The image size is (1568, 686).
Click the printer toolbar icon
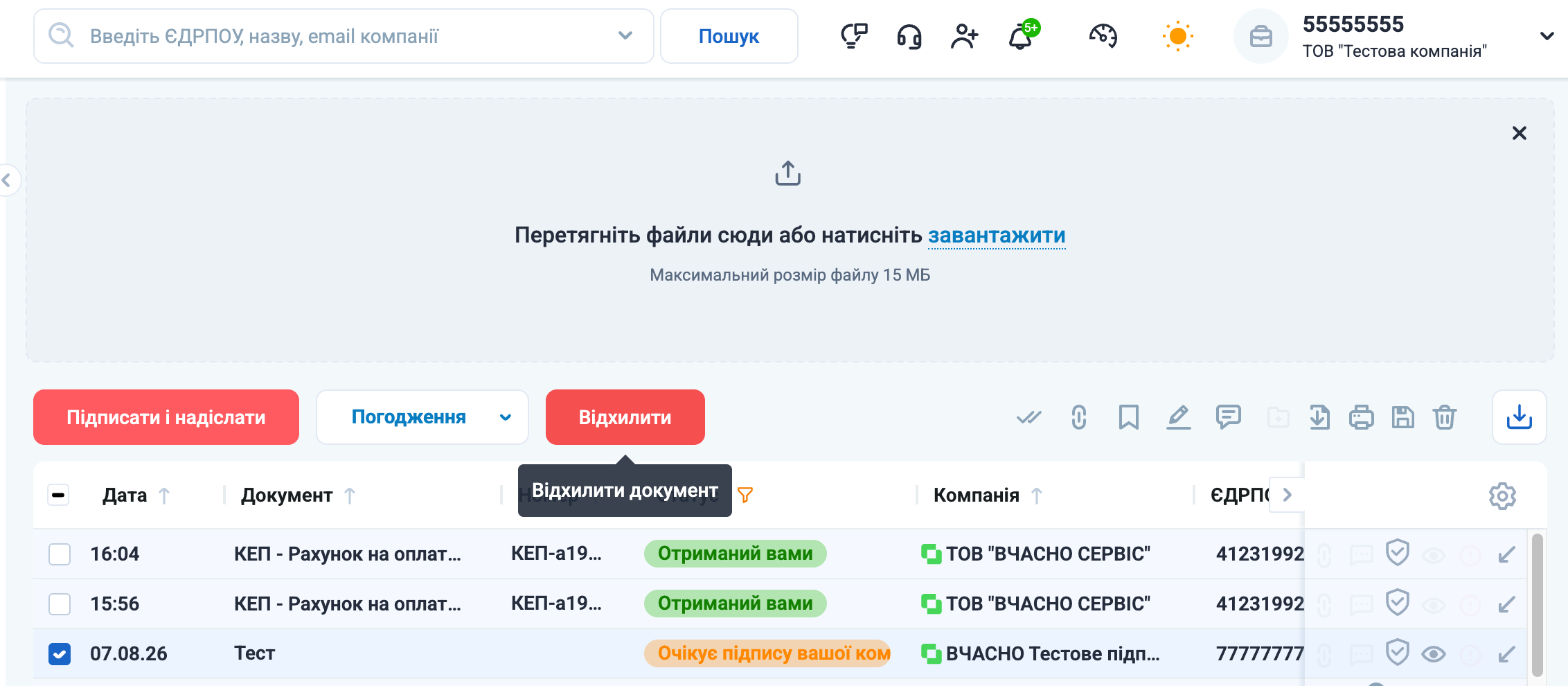[1362, 417]
